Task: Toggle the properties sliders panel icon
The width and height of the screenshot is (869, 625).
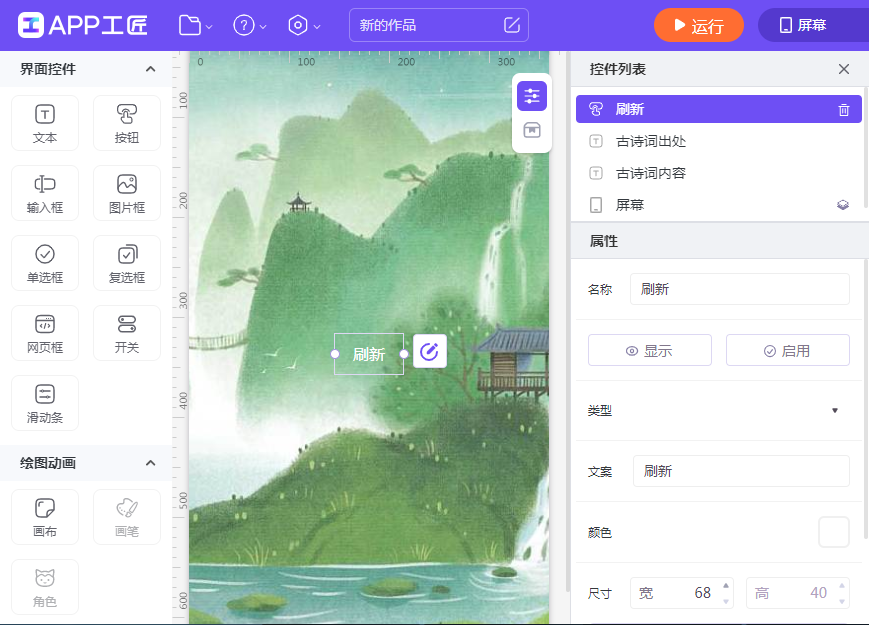Action: point(532,96)
